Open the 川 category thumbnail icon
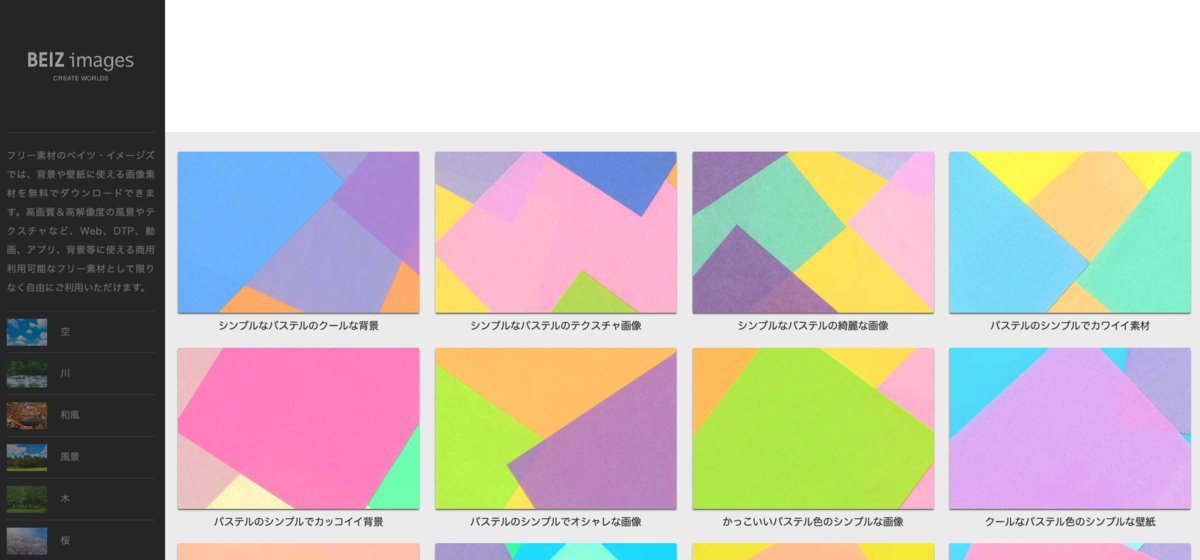Viewport: 1200px width, 560px height. pyautogui.click(x=27, y=374)
